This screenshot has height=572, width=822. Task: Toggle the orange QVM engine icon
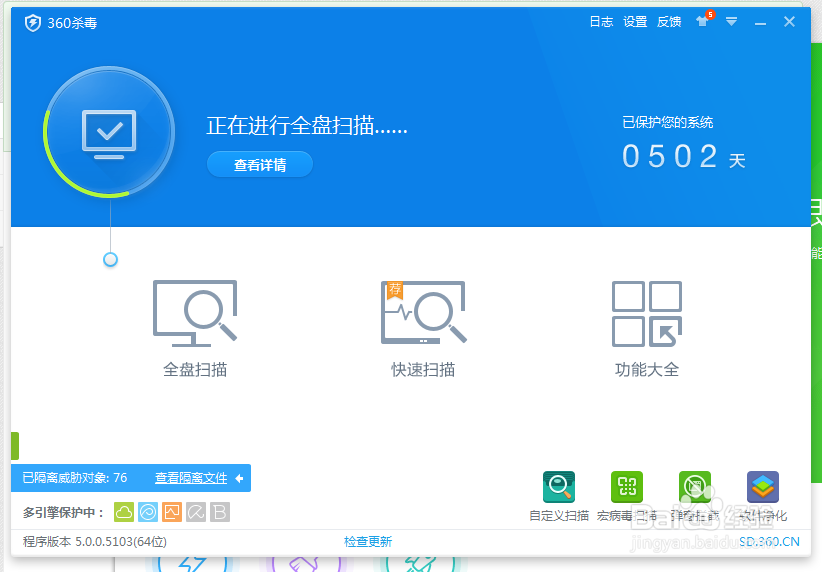coord(172,512)
